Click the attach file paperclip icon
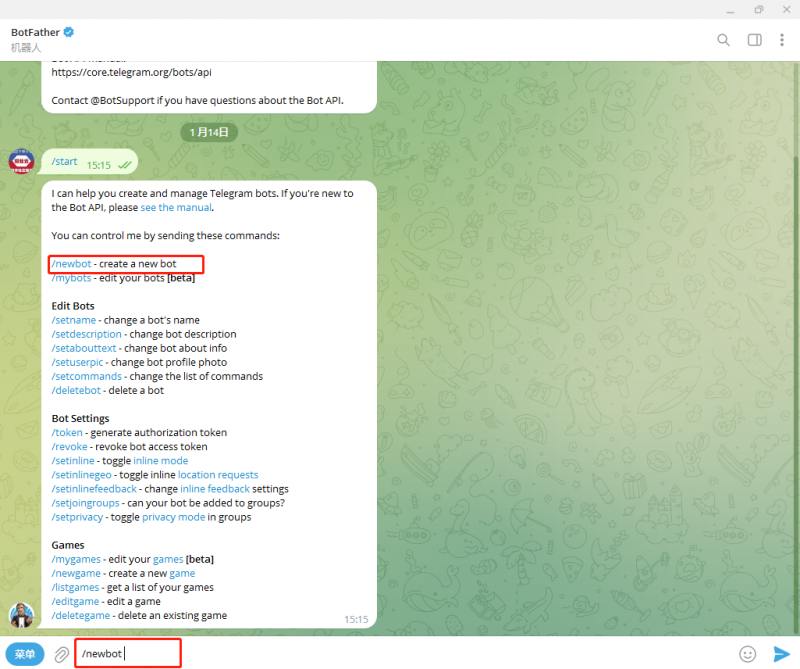Screen dimensions: 800x669 pyautogui.click(x=62, y=654)
